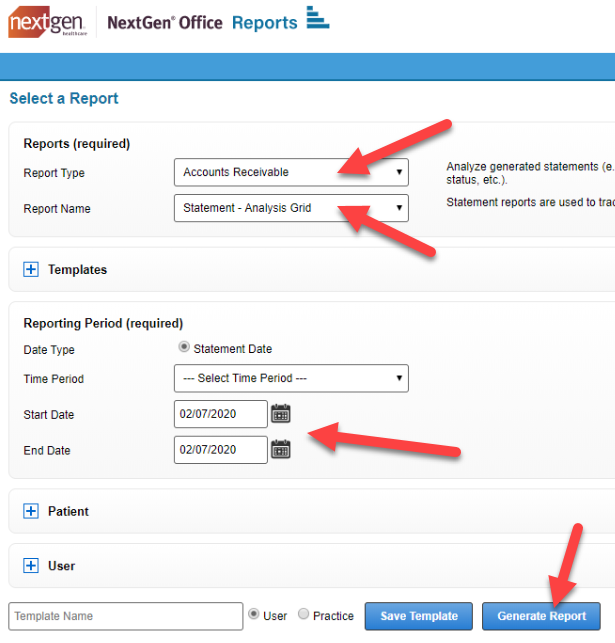Expand the User section plus icon
Viewport: 615px width, 643px height.
30,566
